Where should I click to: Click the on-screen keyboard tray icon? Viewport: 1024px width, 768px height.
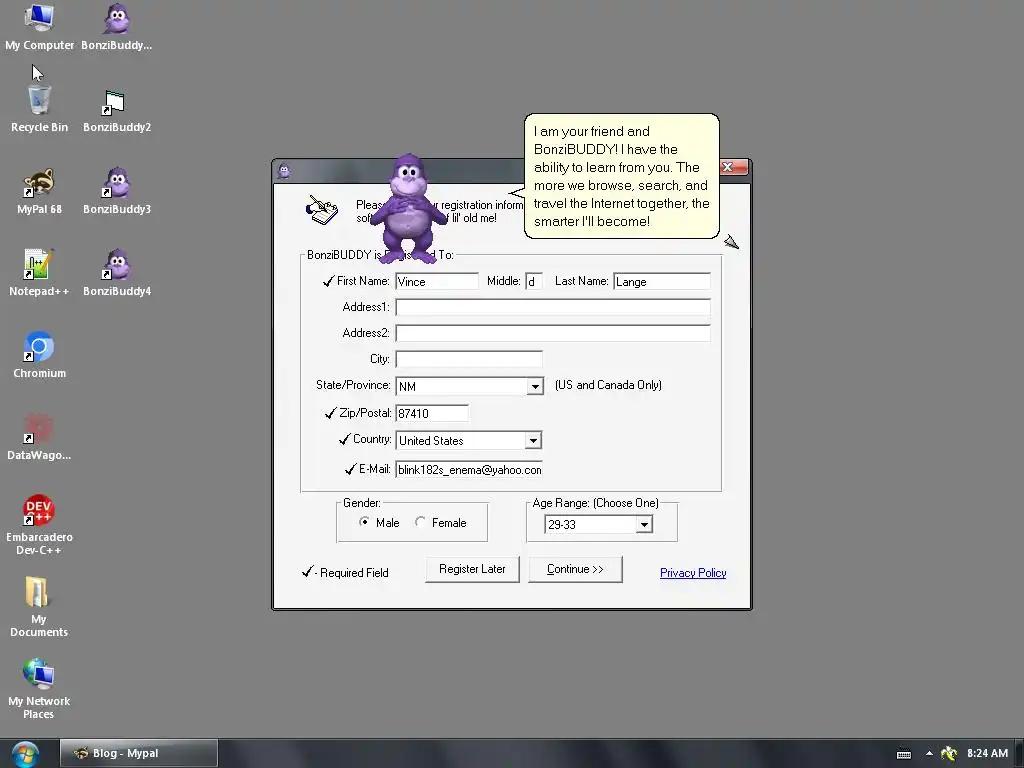tap(904, 754)
